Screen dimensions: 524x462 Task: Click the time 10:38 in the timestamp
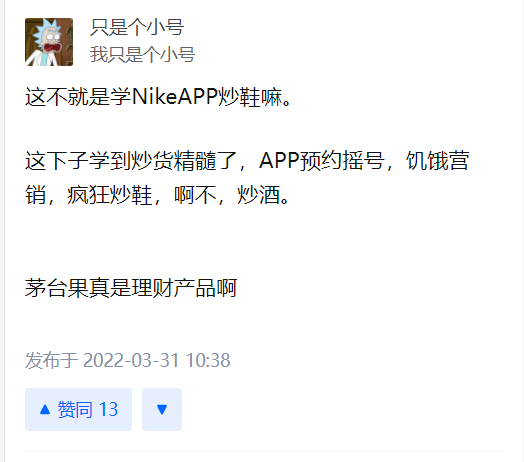(208, 360)
